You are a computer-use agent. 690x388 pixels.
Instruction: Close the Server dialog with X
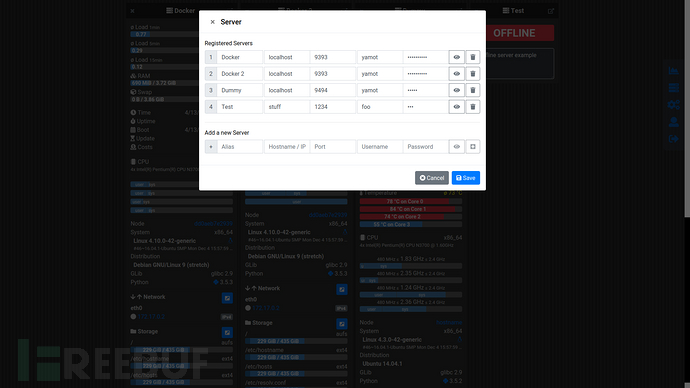[x=213, y=22]
